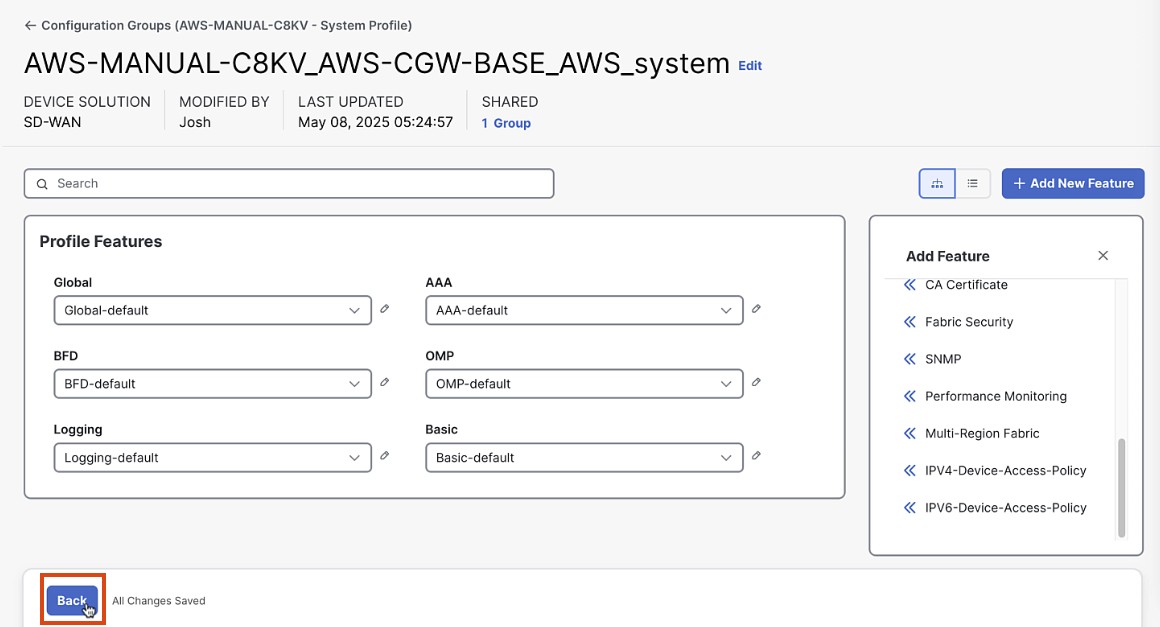Click the Back button

72,600
